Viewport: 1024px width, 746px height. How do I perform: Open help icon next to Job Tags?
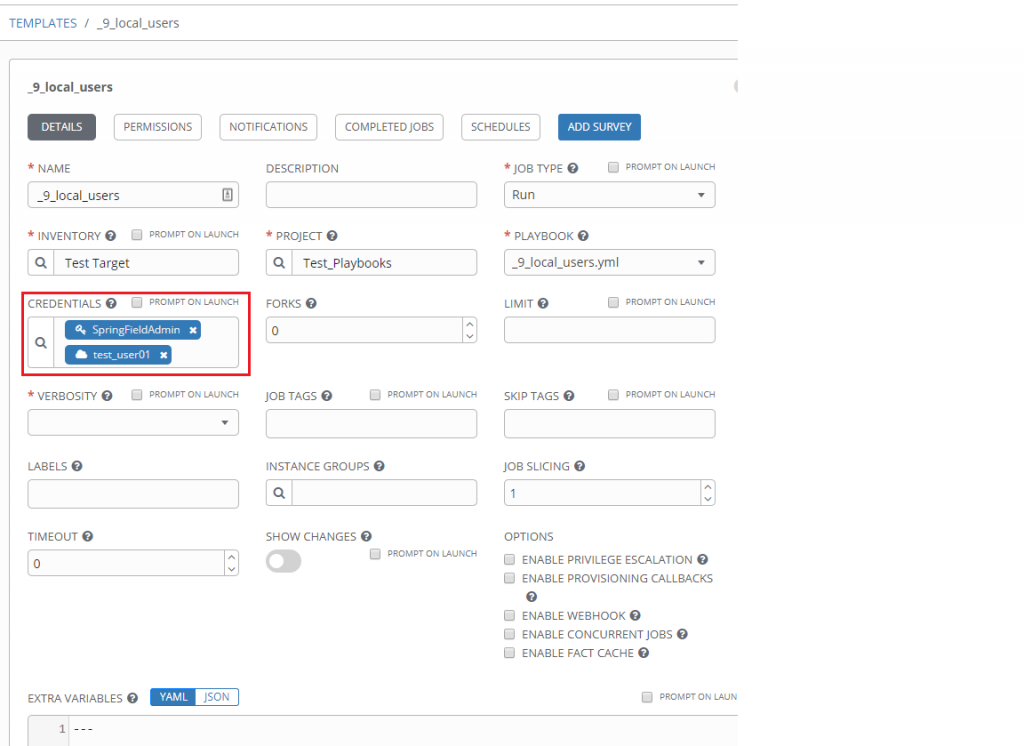pyautogui.click(x=327, y=396)
